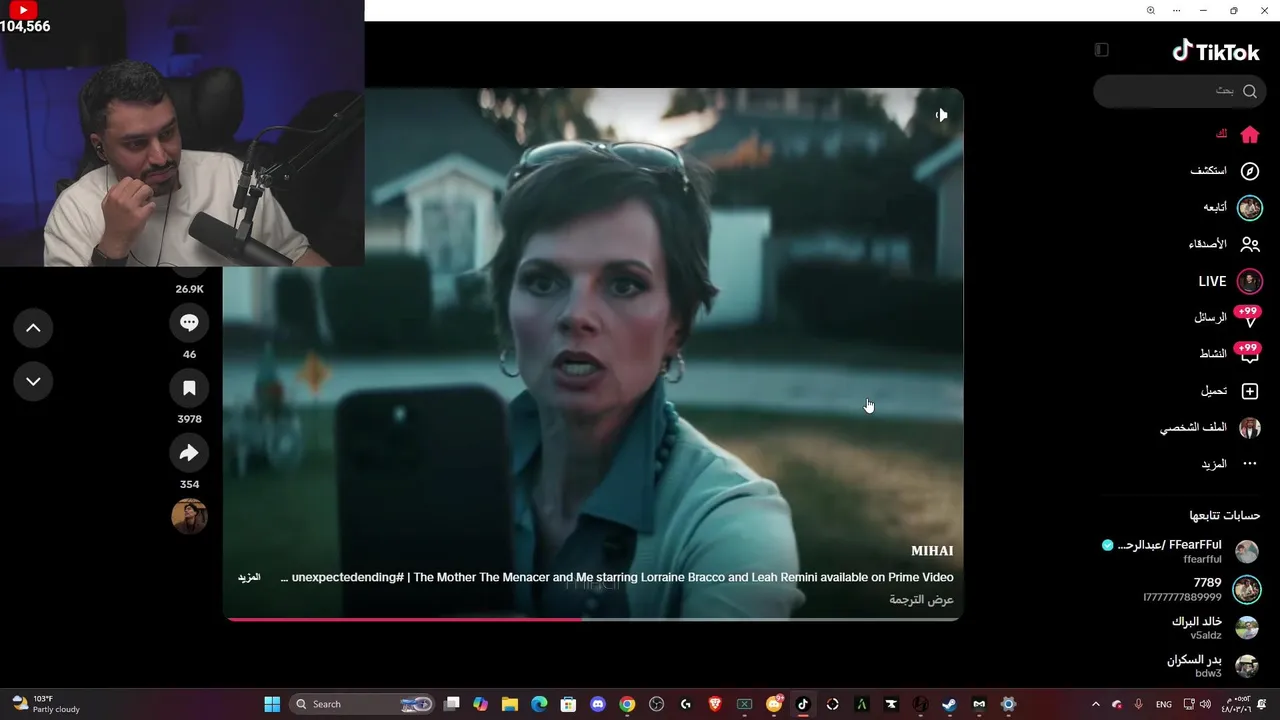Switch the ENG input language

[x=1164, y=704]
